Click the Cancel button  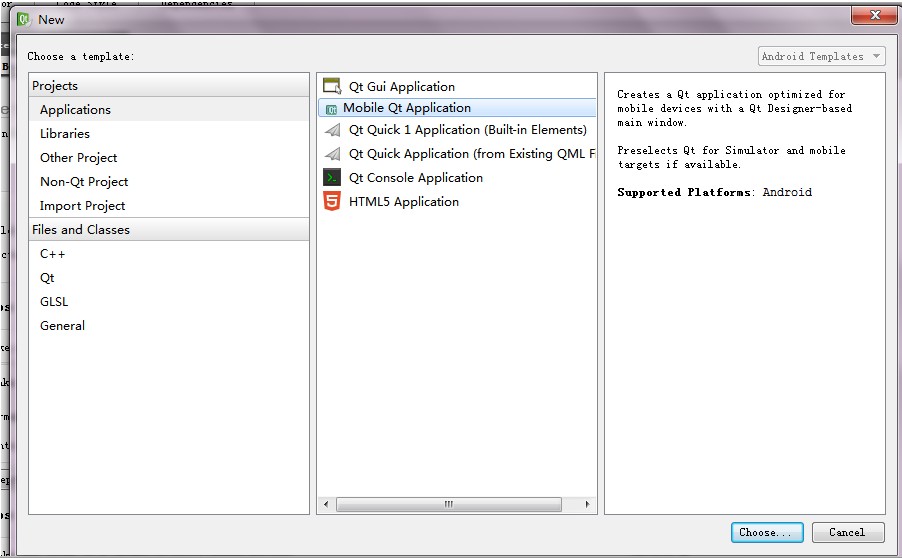coord(847,532)
